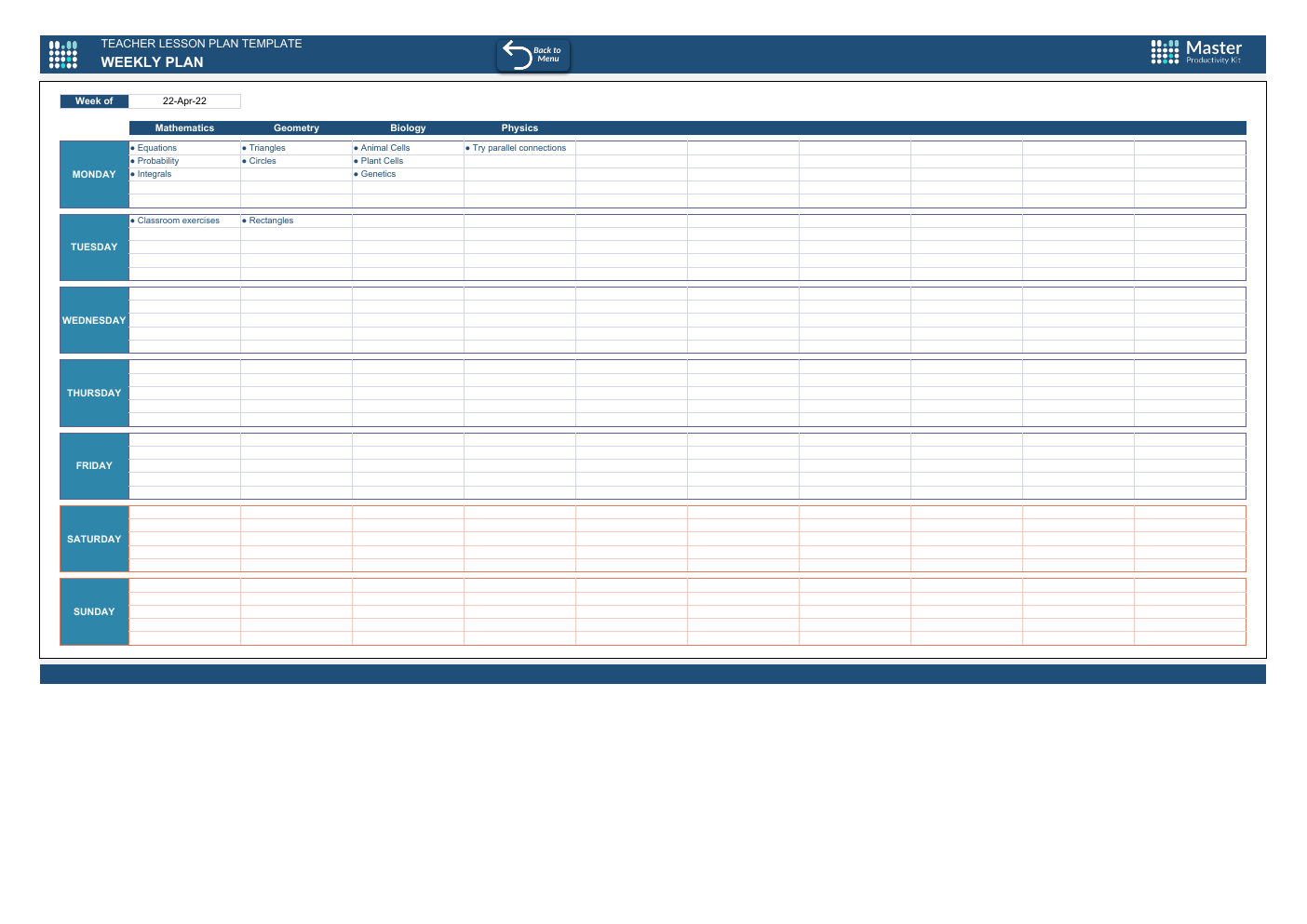Select the Geometry column header
The height and width of the screenshot is (924, 1307).
[x=296, y=128]
